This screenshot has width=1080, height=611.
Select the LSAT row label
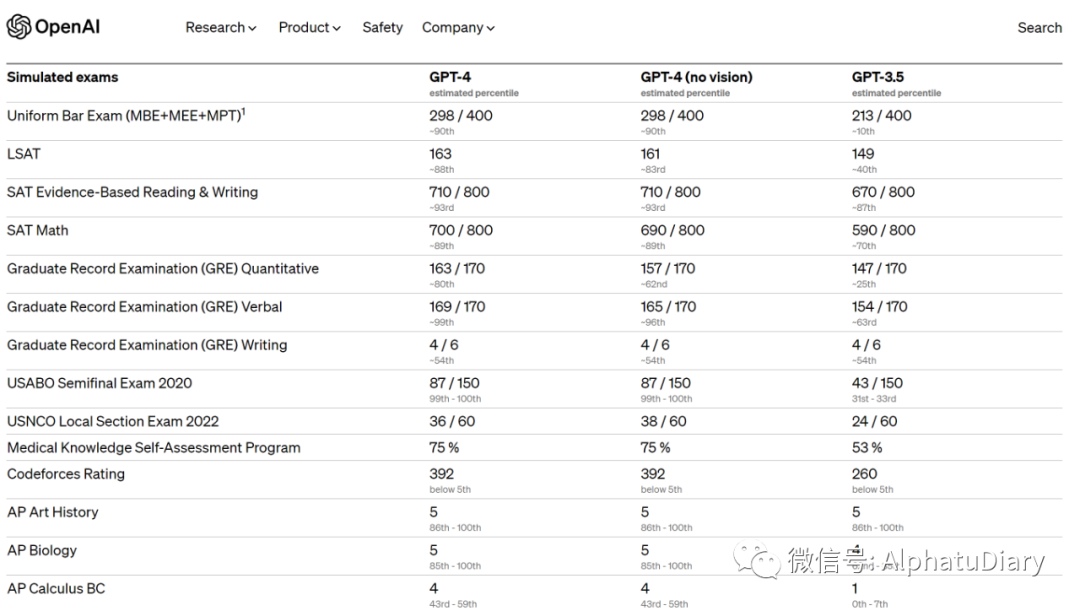[23, 154]
